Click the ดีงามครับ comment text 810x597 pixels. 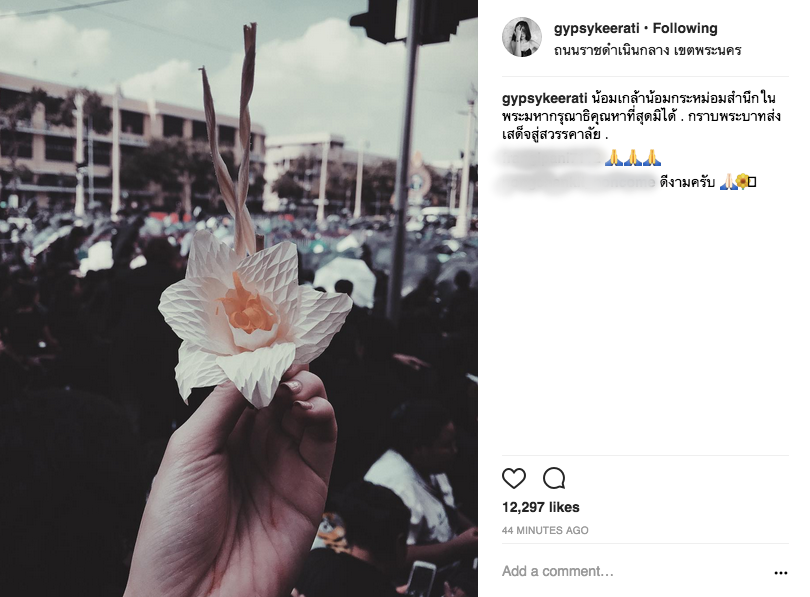click(687, 182)
